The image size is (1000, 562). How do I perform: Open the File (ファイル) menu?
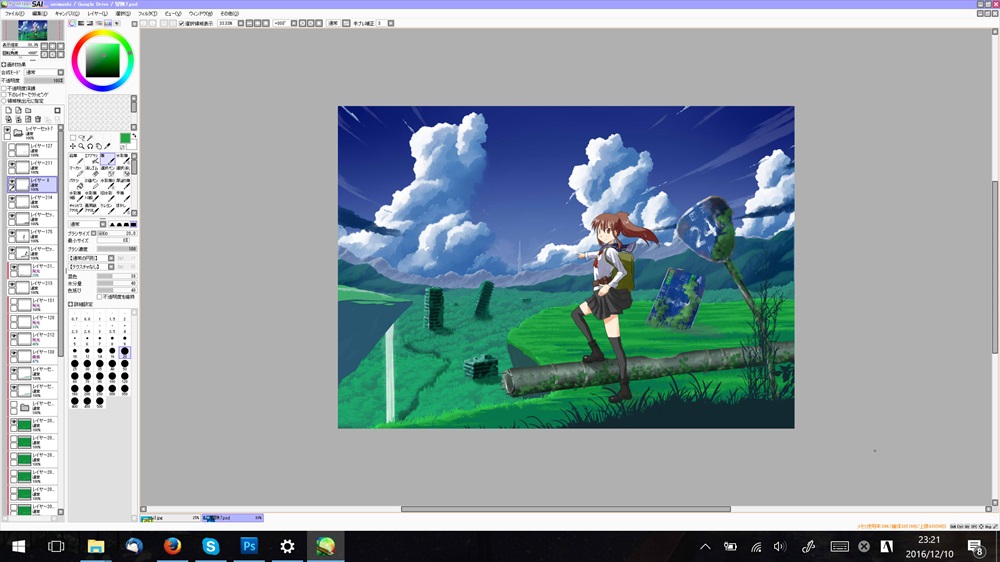tap(14, 13)
